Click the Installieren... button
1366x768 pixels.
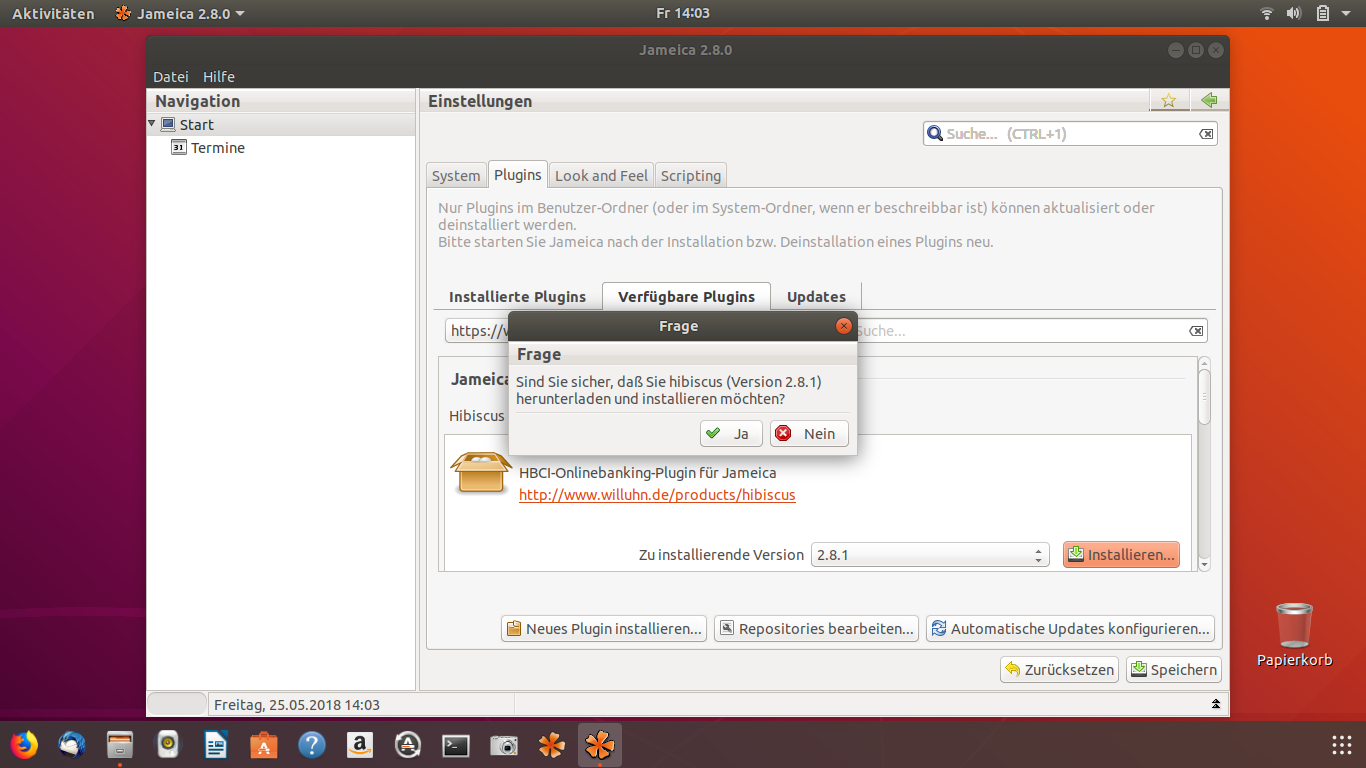pos(1121,554)
